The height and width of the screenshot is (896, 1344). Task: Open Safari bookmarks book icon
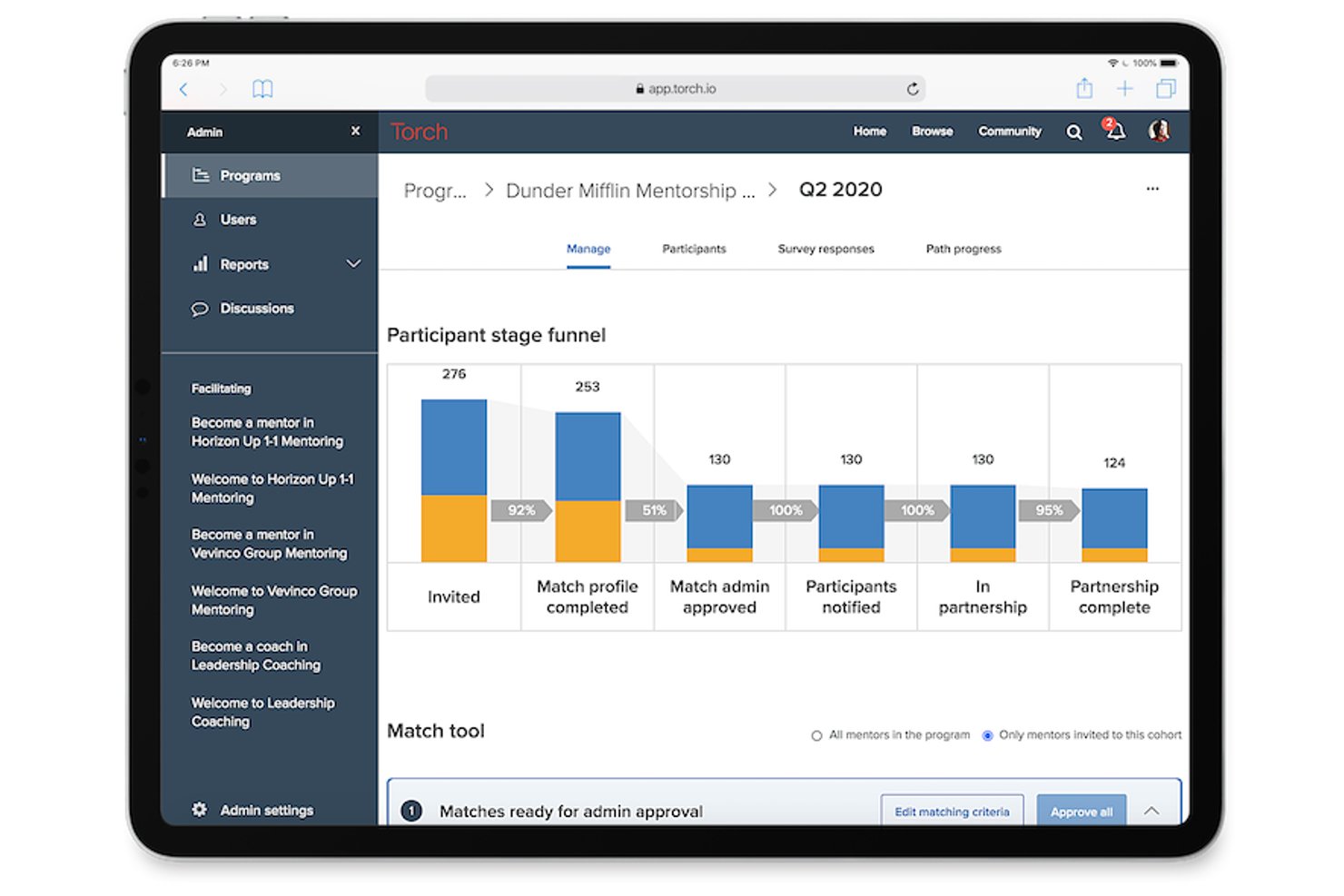pyautogui.click(x=262, y=89)
